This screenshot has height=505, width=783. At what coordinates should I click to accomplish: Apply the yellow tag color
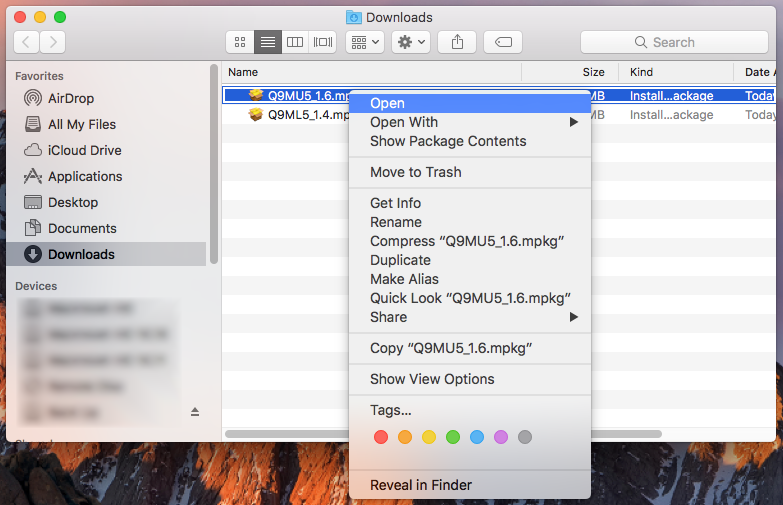click(x=429, y=437)
